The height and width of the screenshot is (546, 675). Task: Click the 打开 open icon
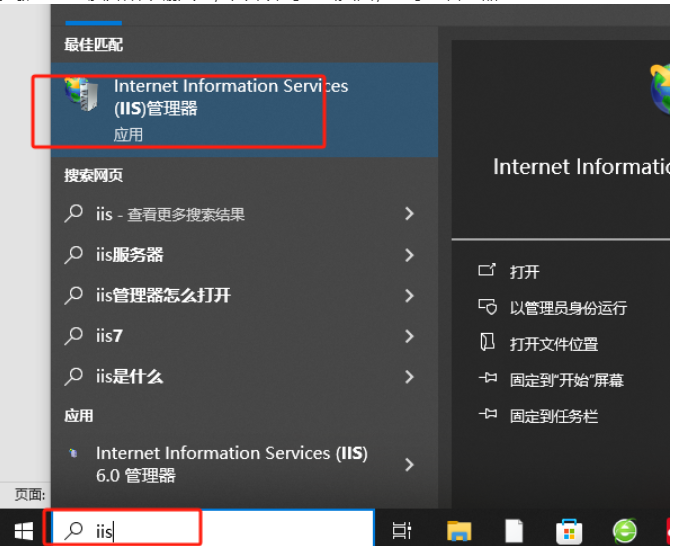pyautogui.click(x=487, y=270)
